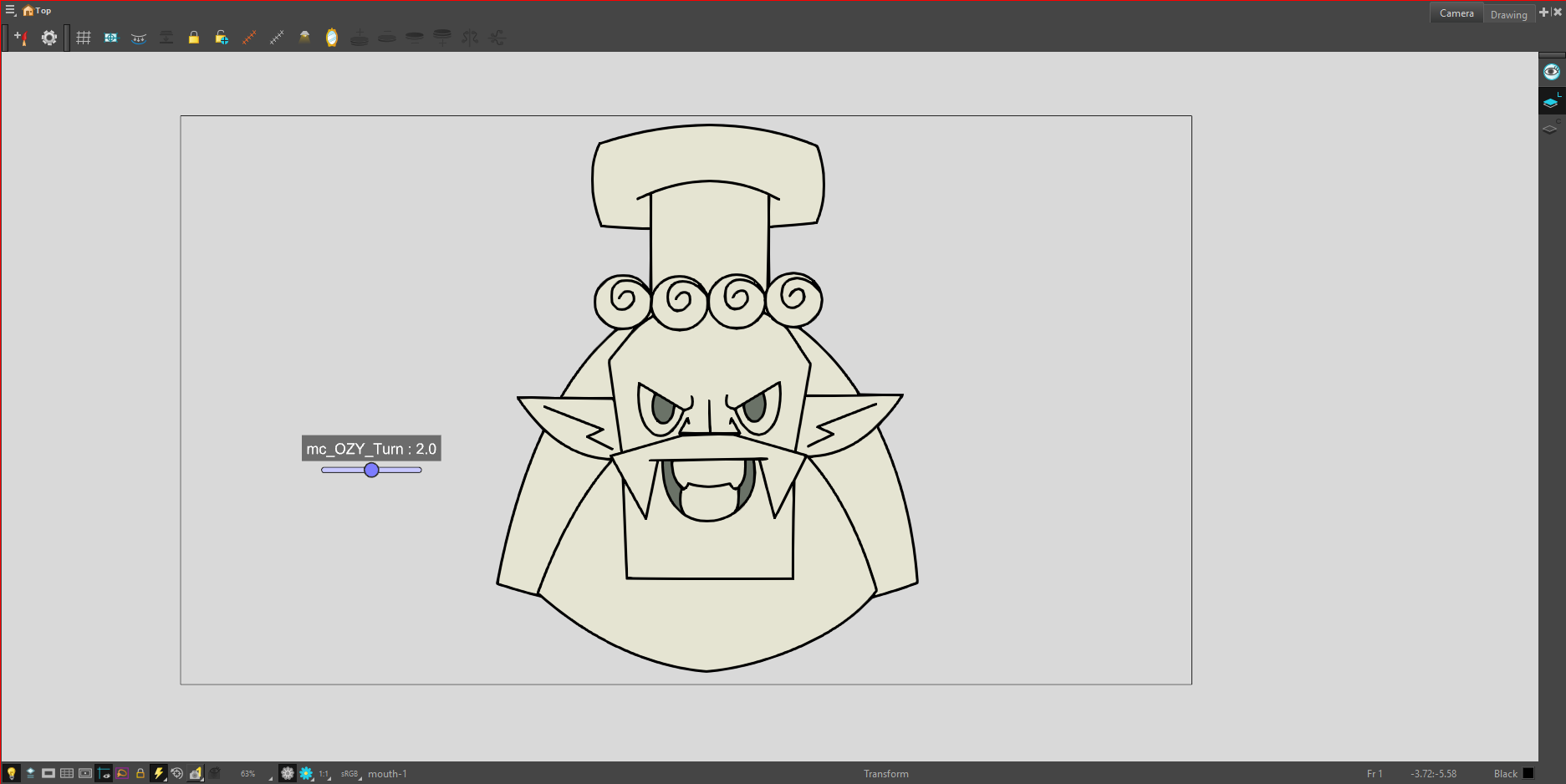This screenshot has width=1566, height=784.
Task: Open the lightning bolt render dropdown
Action: point(159,773)
